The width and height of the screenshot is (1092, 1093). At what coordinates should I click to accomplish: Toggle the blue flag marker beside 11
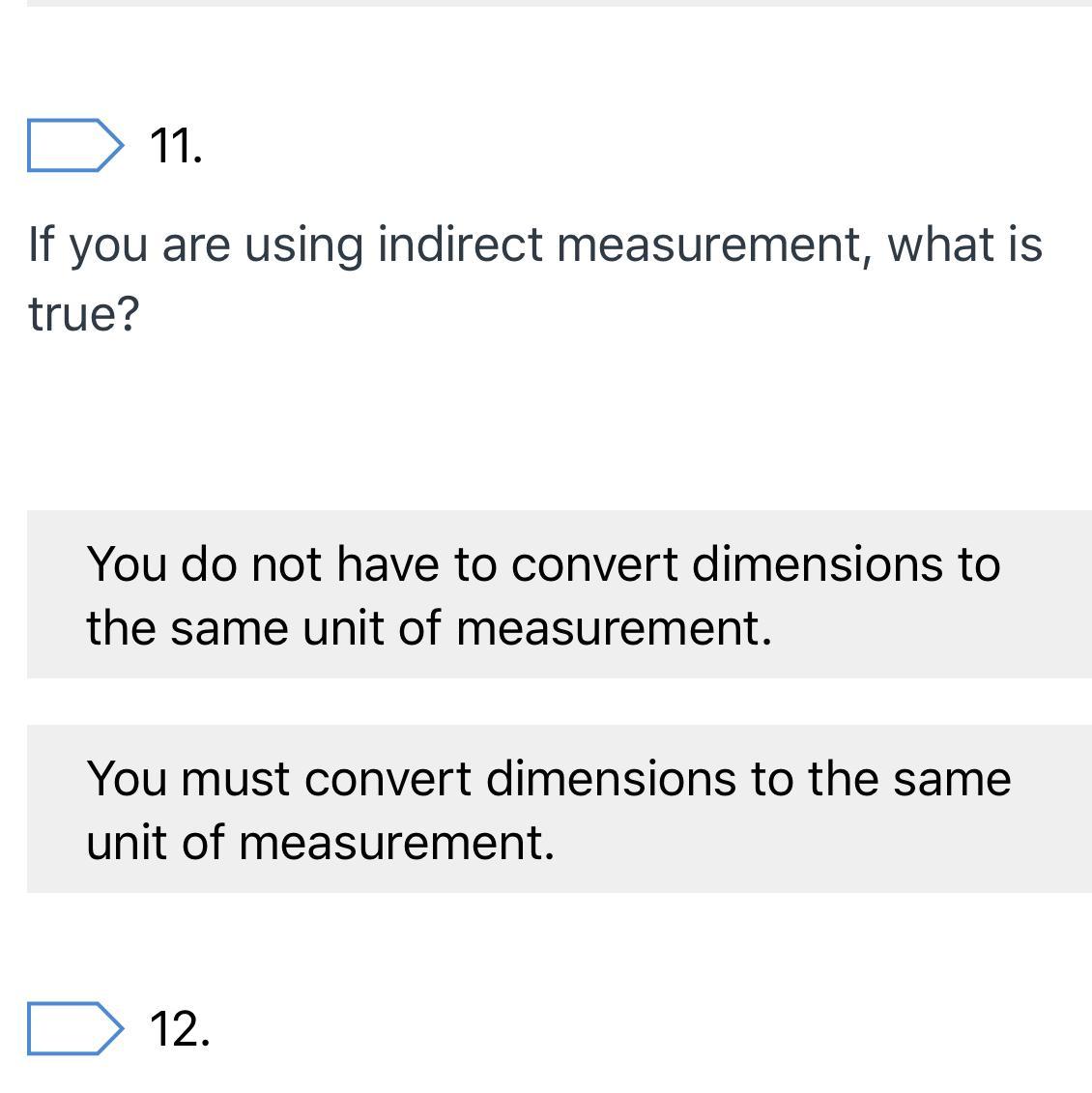74,146
